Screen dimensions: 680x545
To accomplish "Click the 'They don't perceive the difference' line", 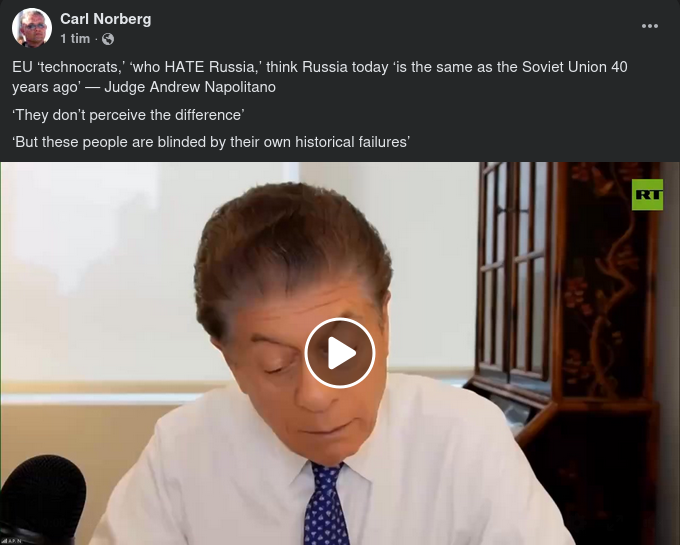I will [x=128, y=115].
